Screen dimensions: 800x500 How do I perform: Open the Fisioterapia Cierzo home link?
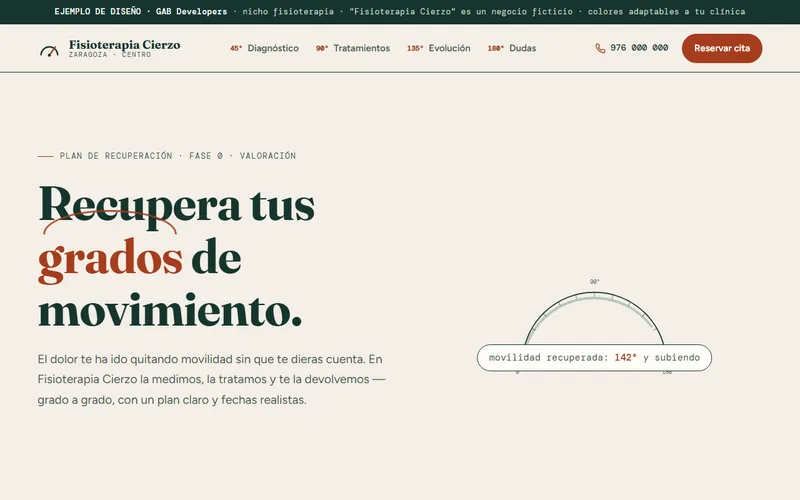(110, 48)
